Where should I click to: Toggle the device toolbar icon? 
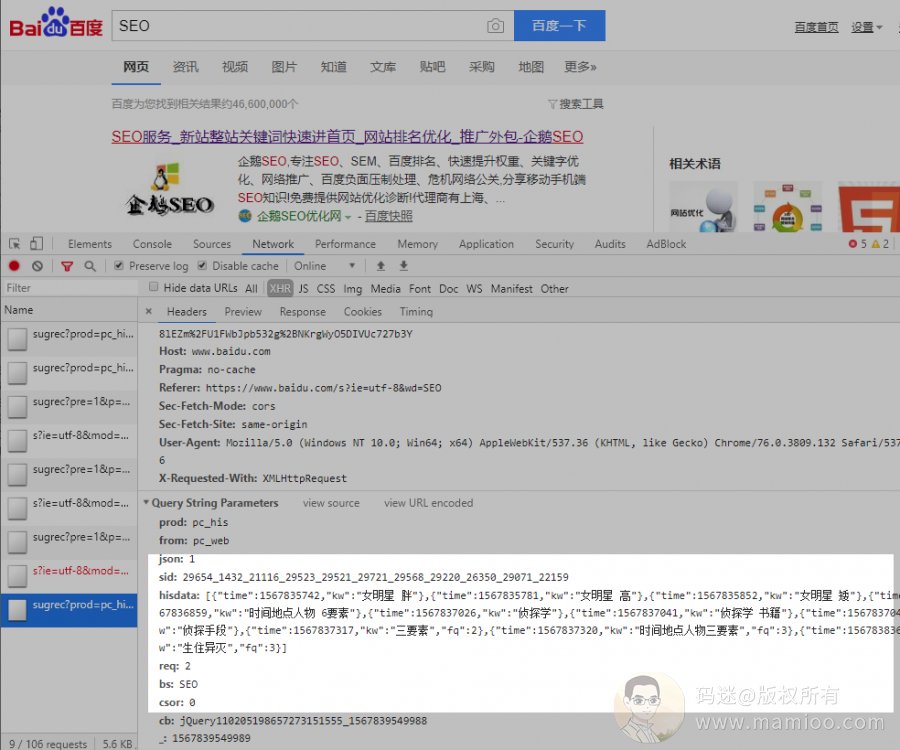pos(37,244)
